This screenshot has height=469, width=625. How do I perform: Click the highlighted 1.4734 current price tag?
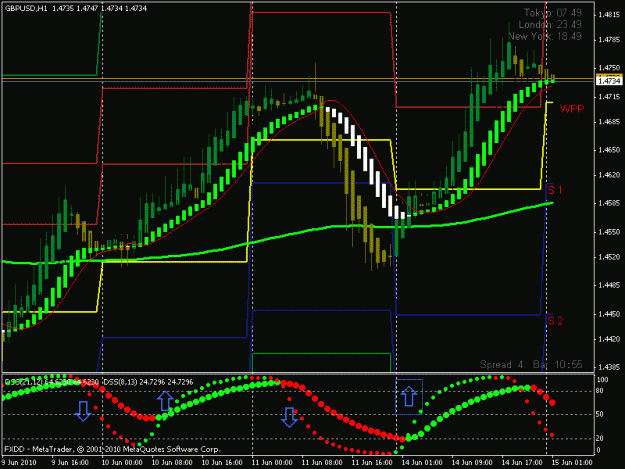pos(609,81)
